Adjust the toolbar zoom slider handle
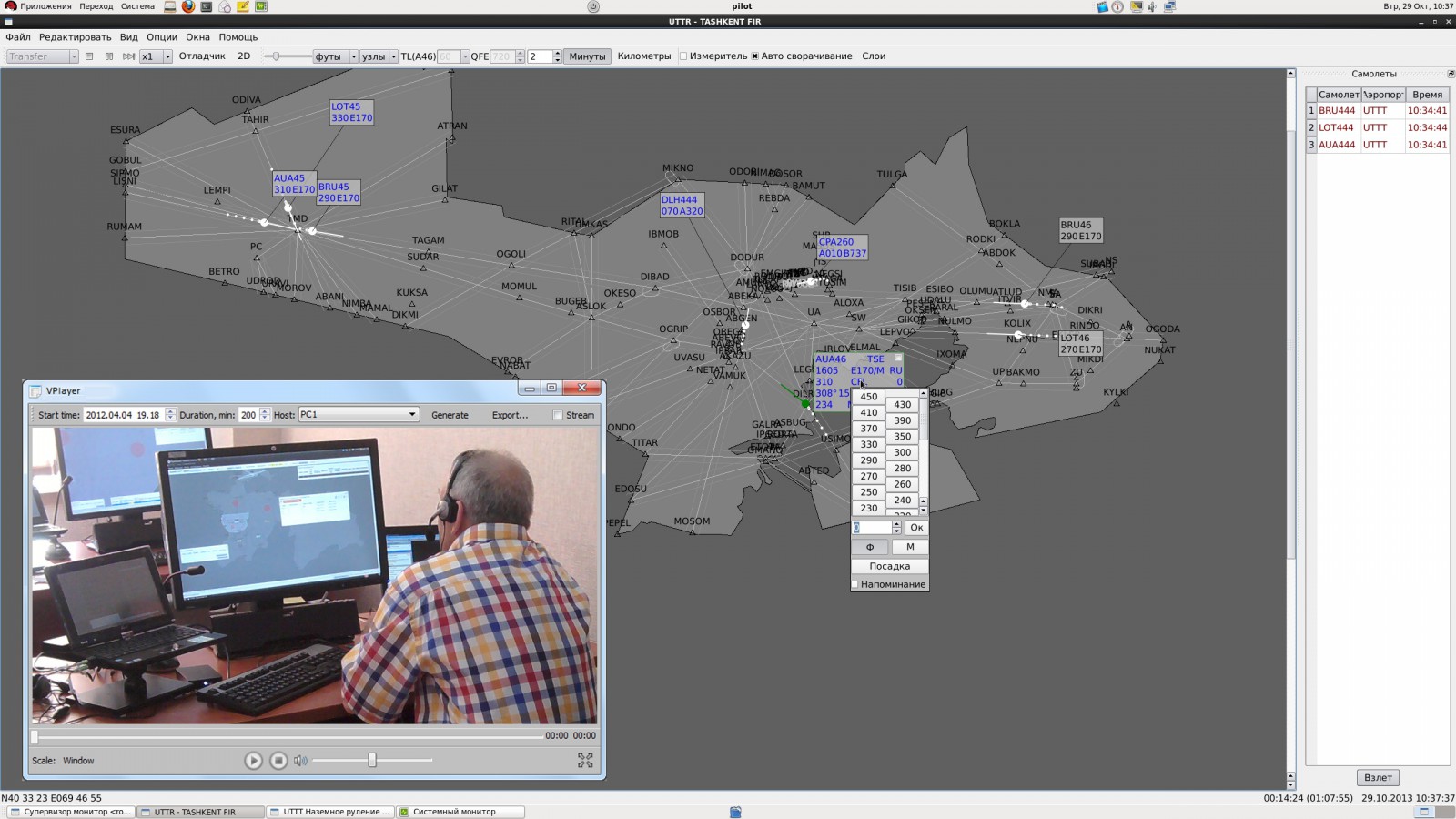The image size is (1456, 819). point(276,56)
